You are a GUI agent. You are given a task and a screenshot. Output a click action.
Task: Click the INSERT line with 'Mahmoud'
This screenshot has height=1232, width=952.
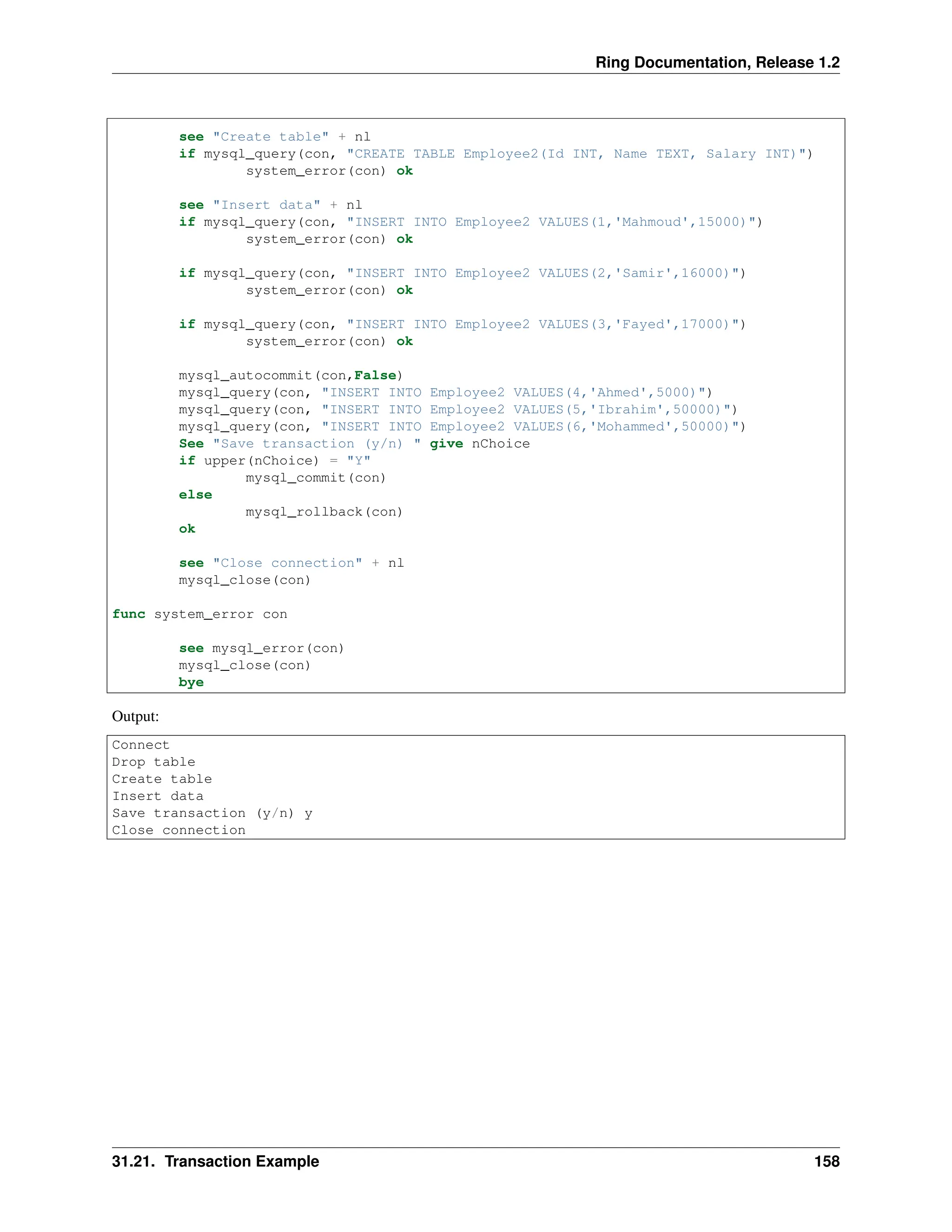click(470, 222)
